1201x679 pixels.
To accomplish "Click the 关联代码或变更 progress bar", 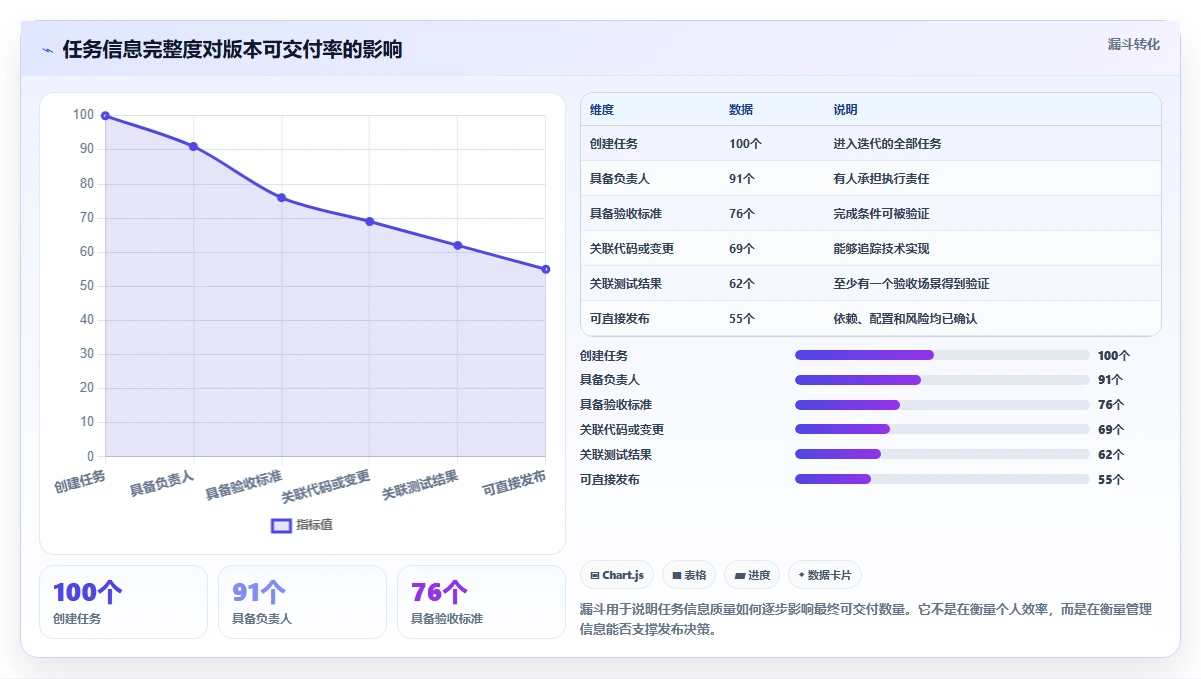I will [x=942, y=429].
